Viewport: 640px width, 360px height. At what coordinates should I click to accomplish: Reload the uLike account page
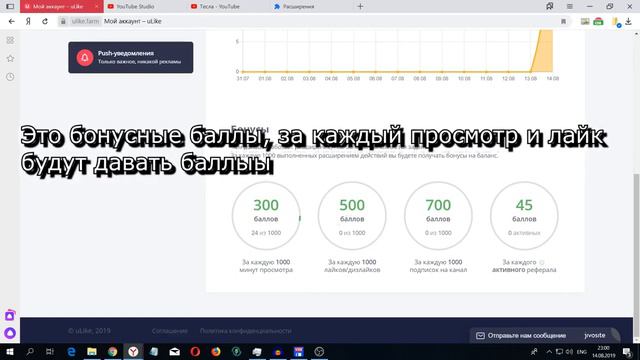[x=45, y=21]
